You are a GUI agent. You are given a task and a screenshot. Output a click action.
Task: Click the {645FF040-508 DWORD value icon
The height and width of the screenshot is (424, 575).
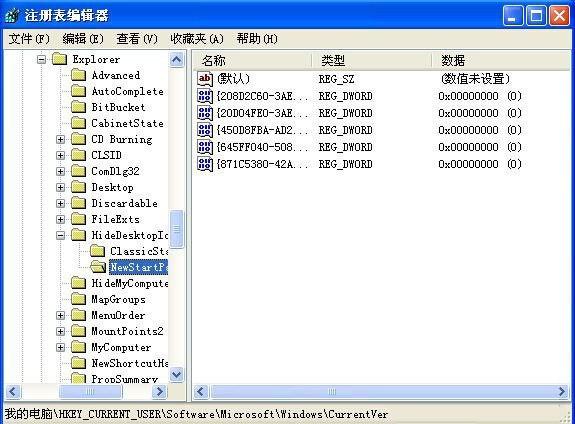click(x=205, y=147)
